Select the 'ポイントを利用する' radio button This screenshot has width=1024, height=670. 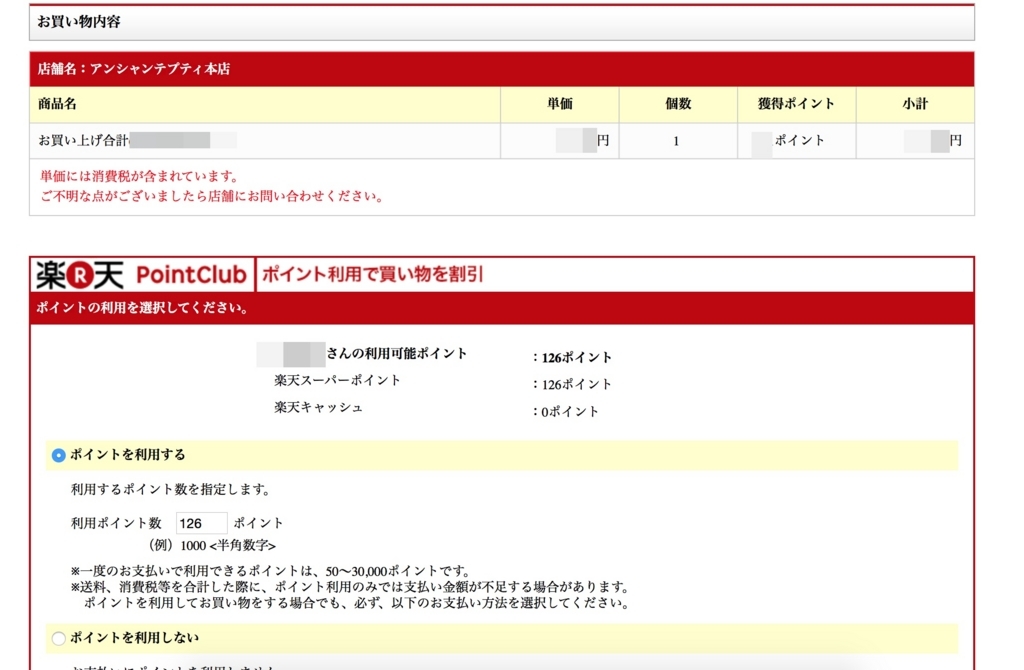pyautogui.click(x=58, y=455)
